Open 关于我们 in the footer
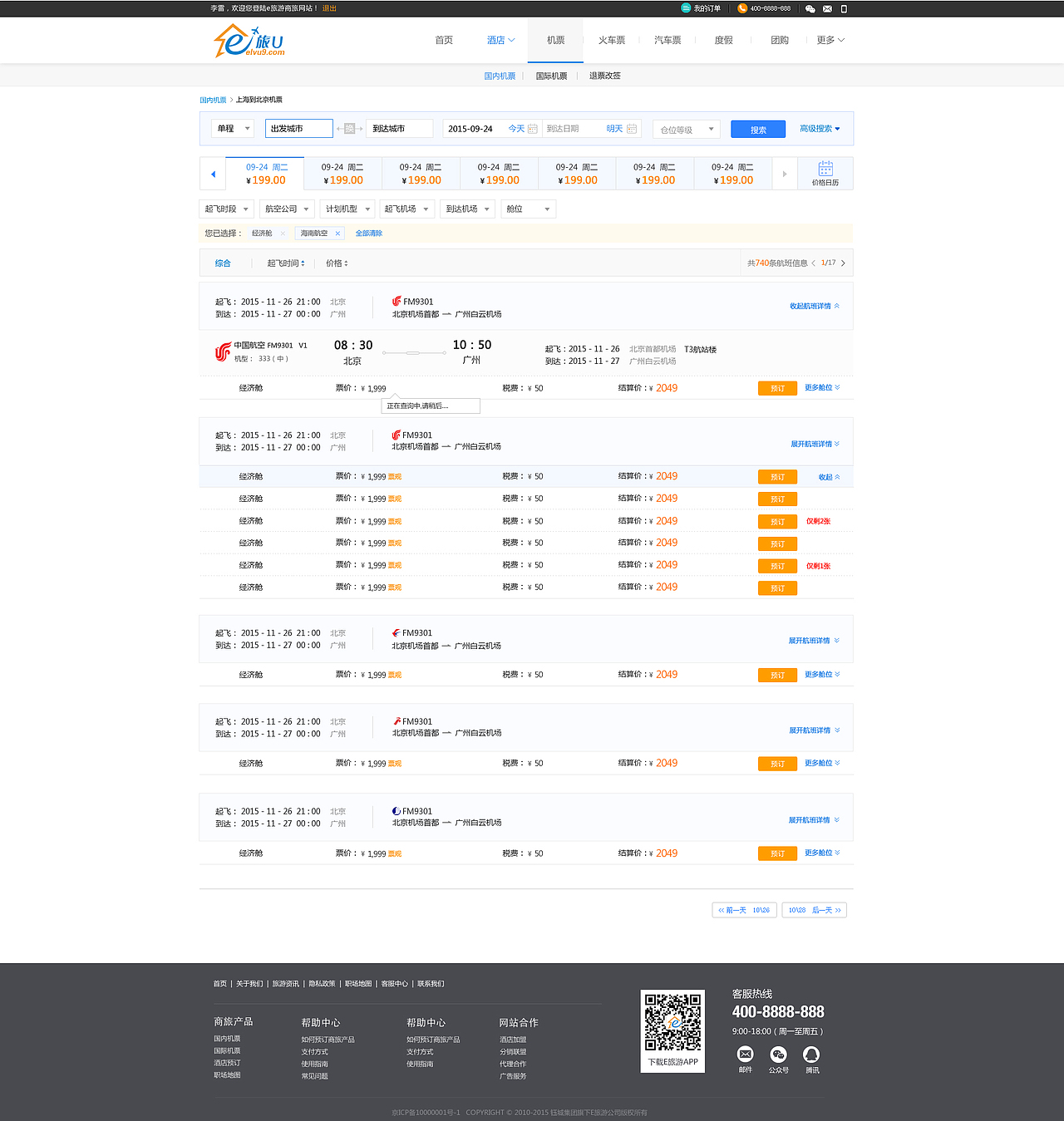This screenshot has height=1121, width=1064. click(x=249, y=984)
